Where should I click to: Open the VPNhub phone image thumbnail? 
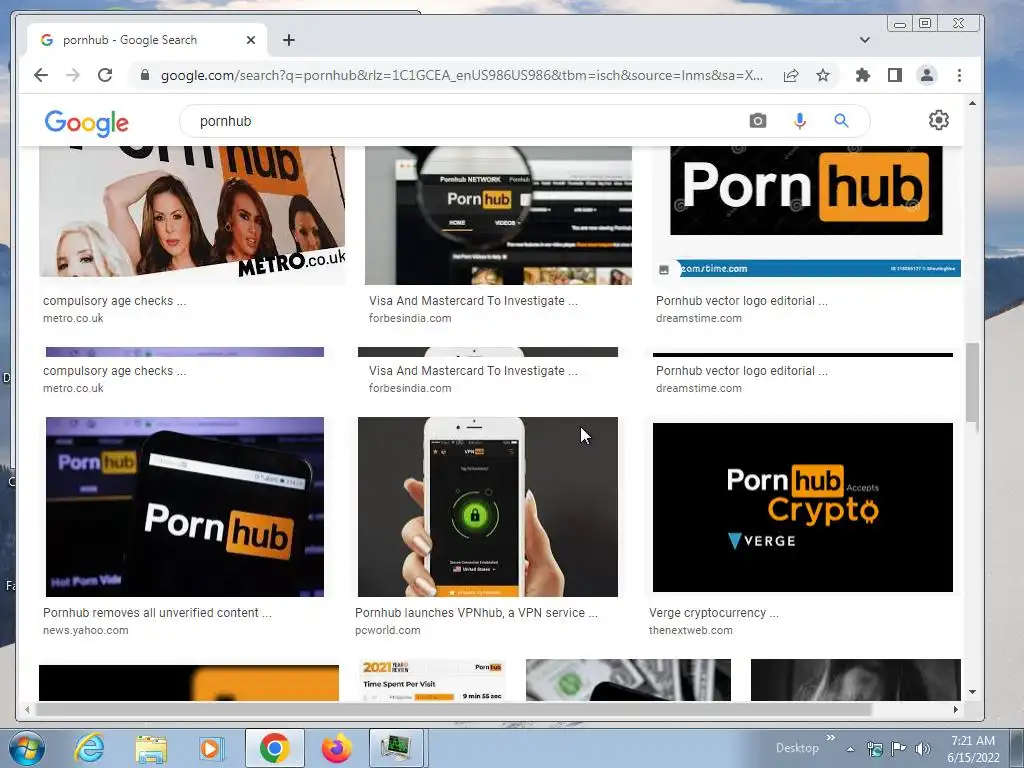point(488,507)
